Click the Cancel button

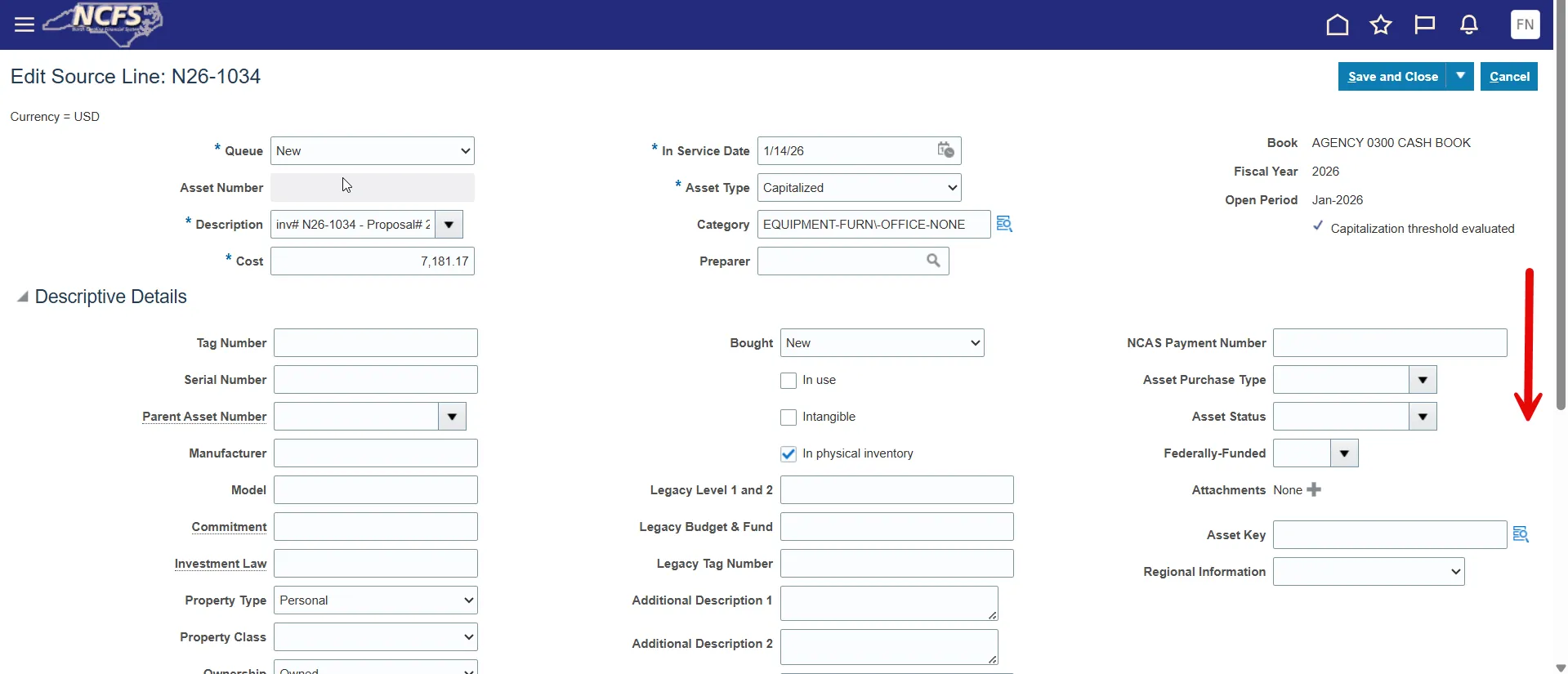click(1508, 76)
